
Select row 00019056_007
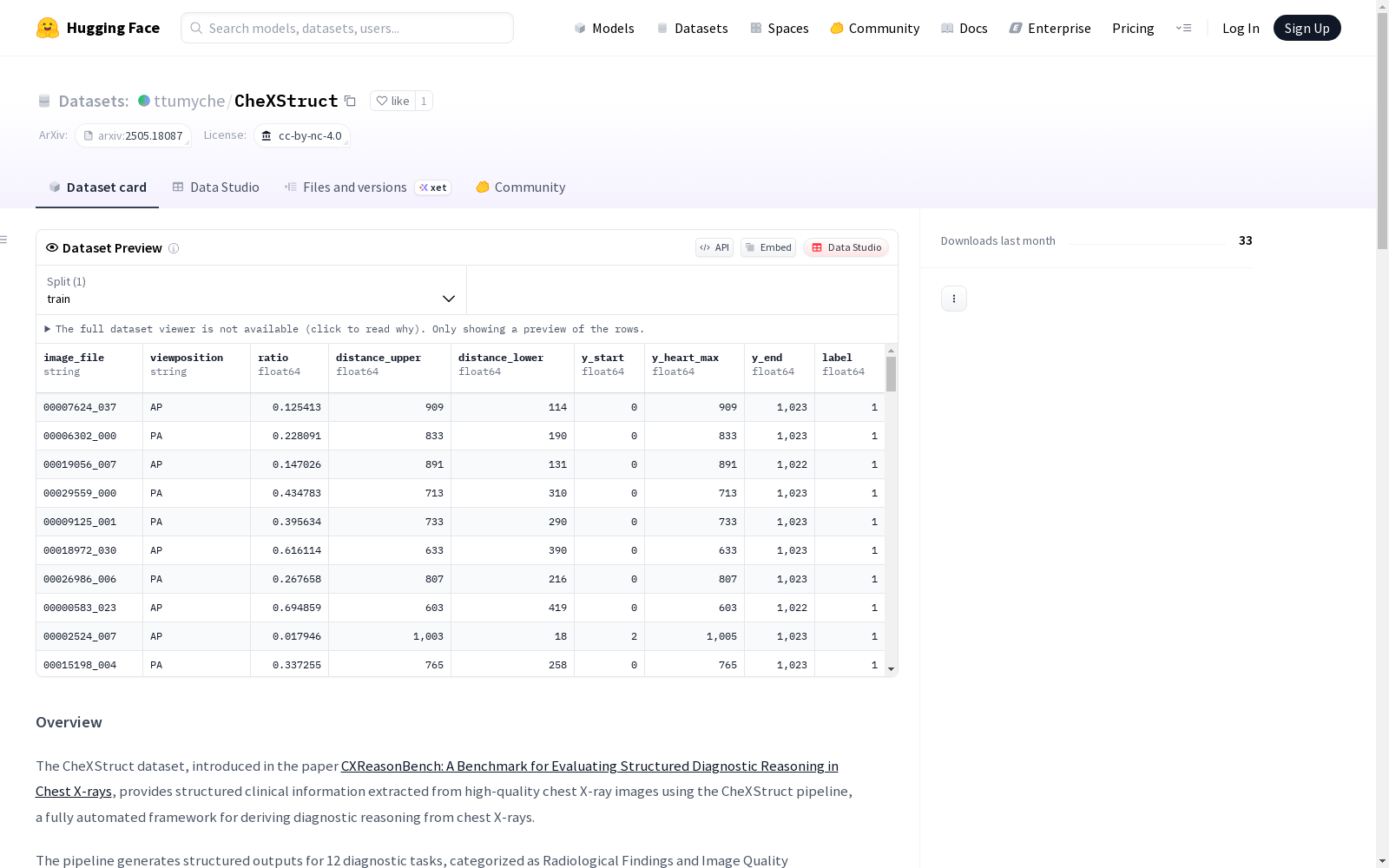tap(460, 464)
